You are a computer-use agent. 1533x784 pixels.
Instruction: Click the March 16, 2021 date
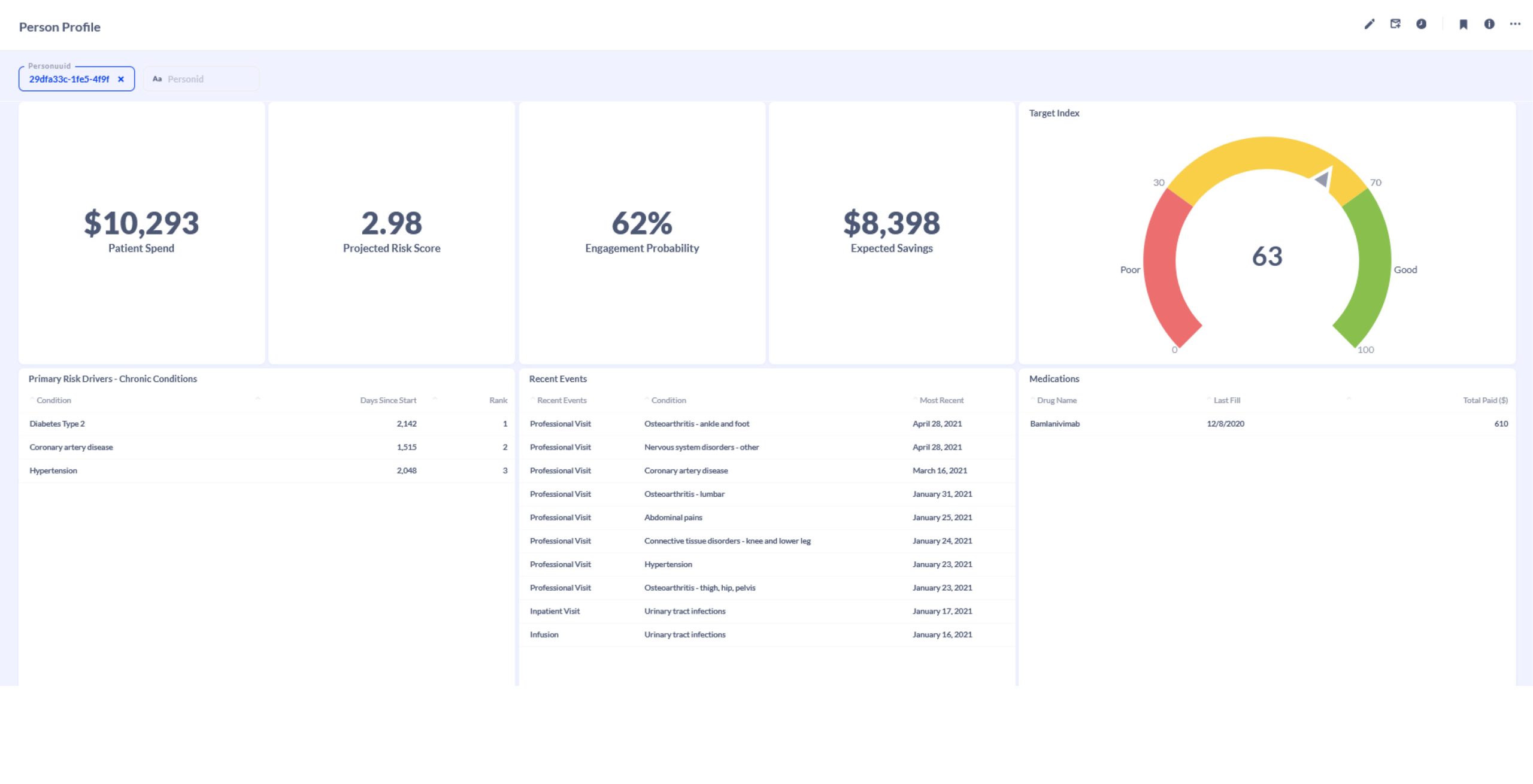[x=940, y=470]
